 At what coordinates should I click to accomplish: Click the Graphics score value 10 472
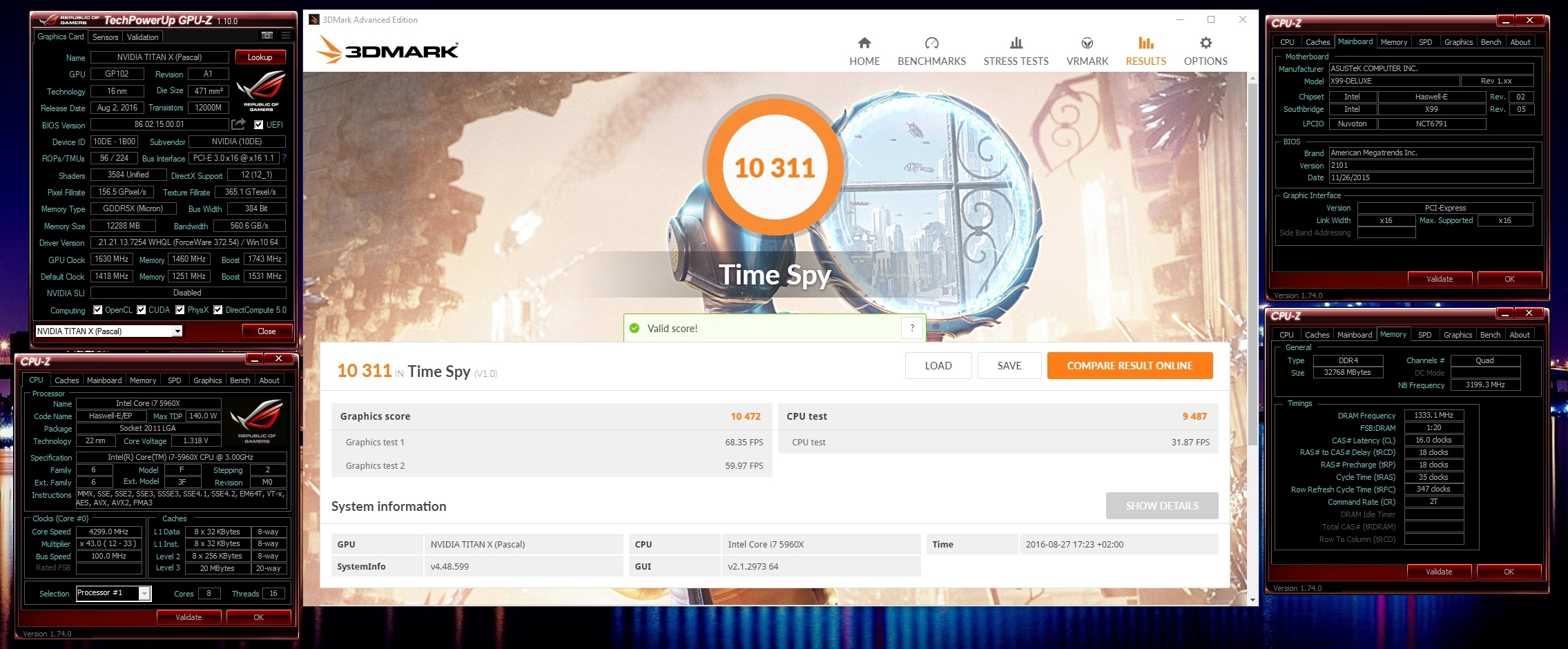(x=746, y=416)
